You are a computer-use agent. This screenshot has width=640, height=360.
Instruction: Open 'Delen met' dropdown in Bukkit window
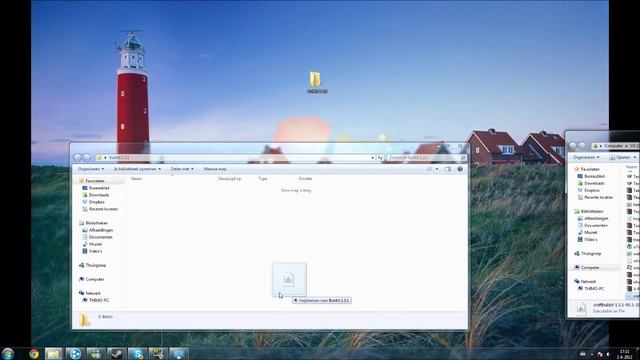pos(182,169)
